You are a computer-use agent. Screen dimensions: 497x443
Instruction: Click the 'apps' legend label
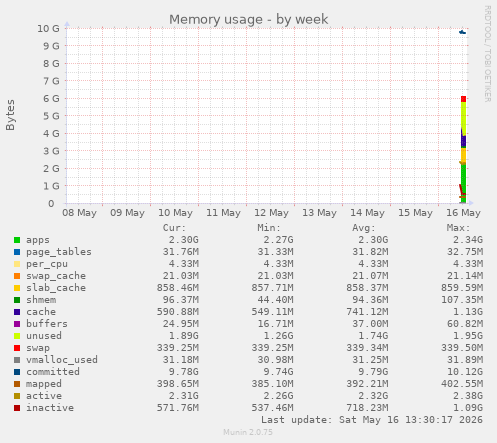coord(38,240)
